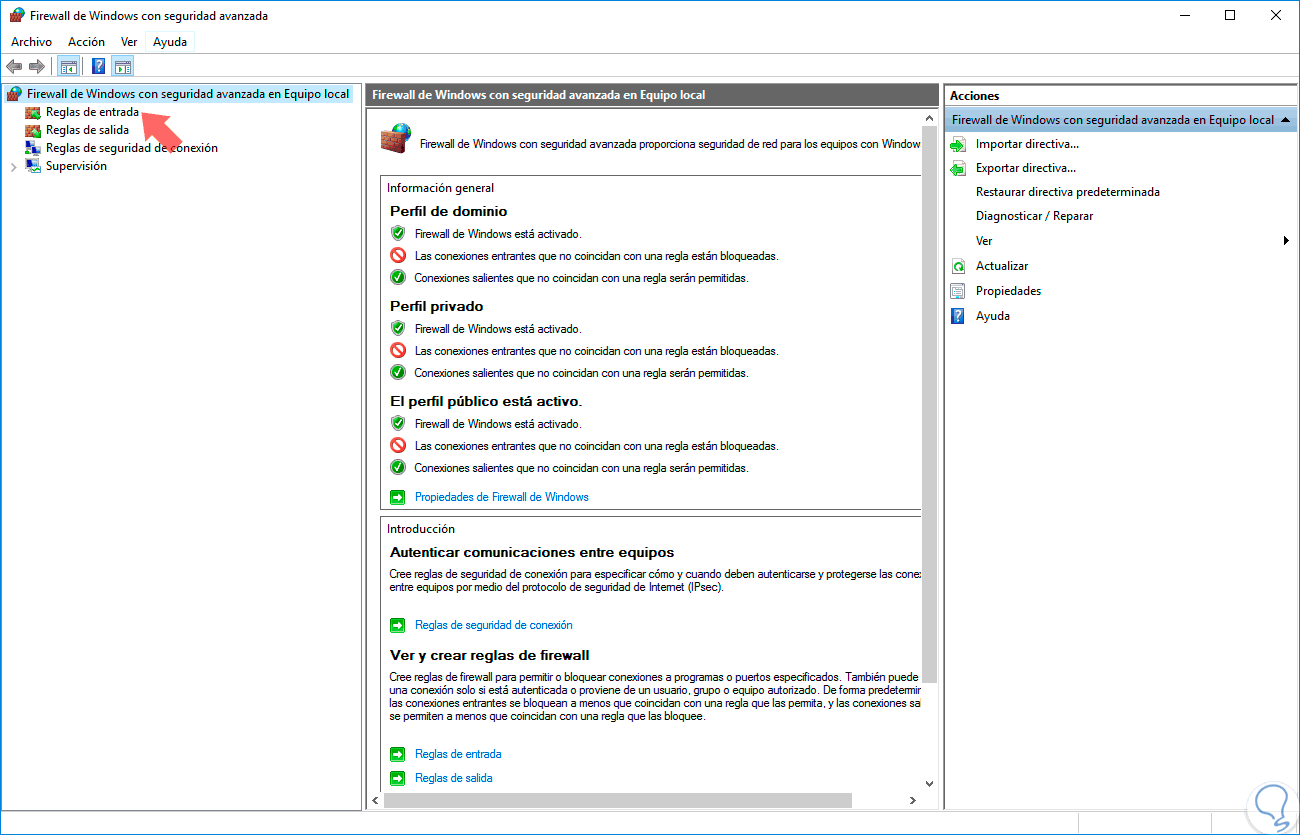Open the Acción menu
The height and width of the screenshot is (835, 1300).
(86, 42)
